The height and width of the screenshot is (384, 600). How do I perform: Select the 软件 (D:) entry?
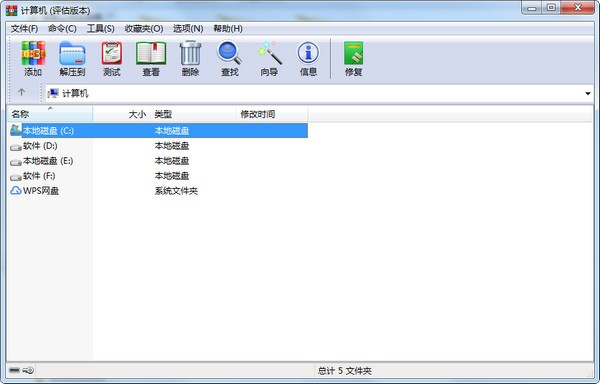coord(40,146)
